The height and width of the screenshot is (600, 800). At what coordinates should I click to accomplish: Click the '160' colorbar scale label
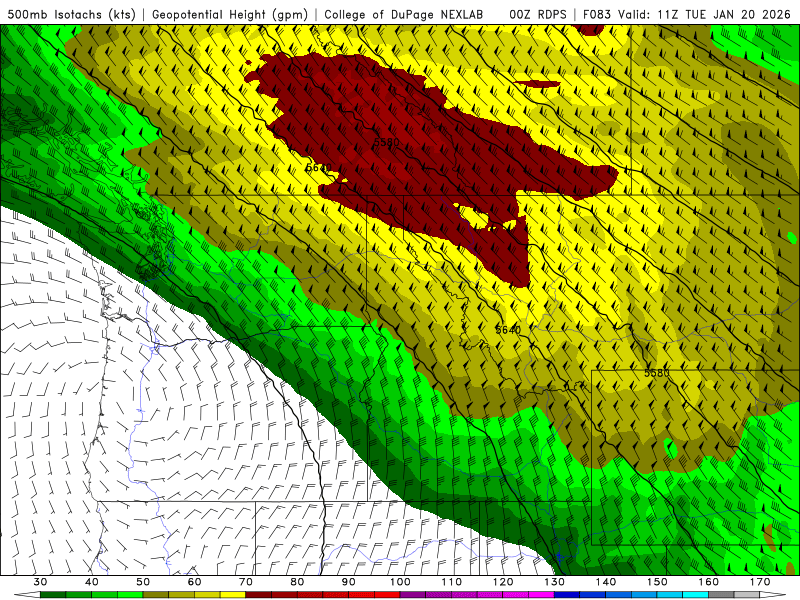[709, 582]
